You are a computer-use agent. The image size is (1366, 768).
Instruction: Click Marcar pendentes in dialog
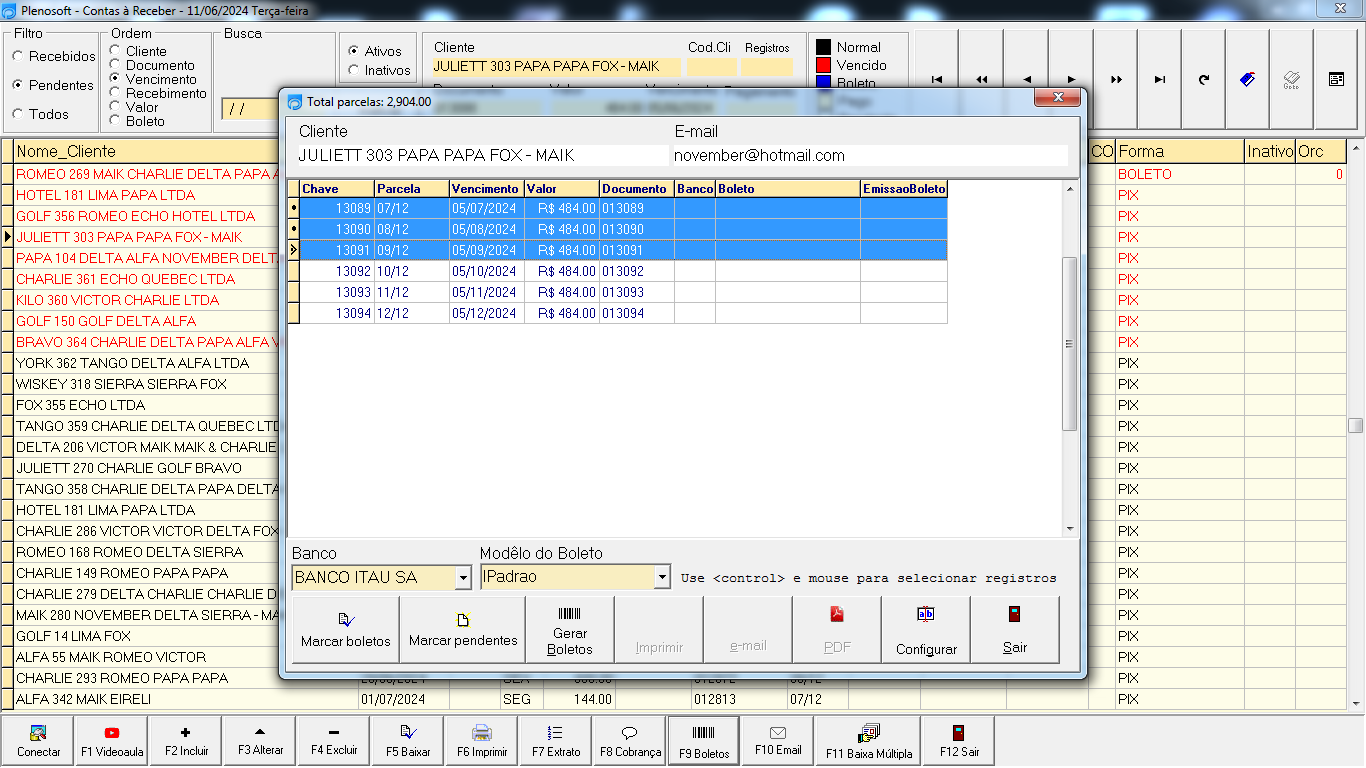pyautogui.click(x=463, y=630)
